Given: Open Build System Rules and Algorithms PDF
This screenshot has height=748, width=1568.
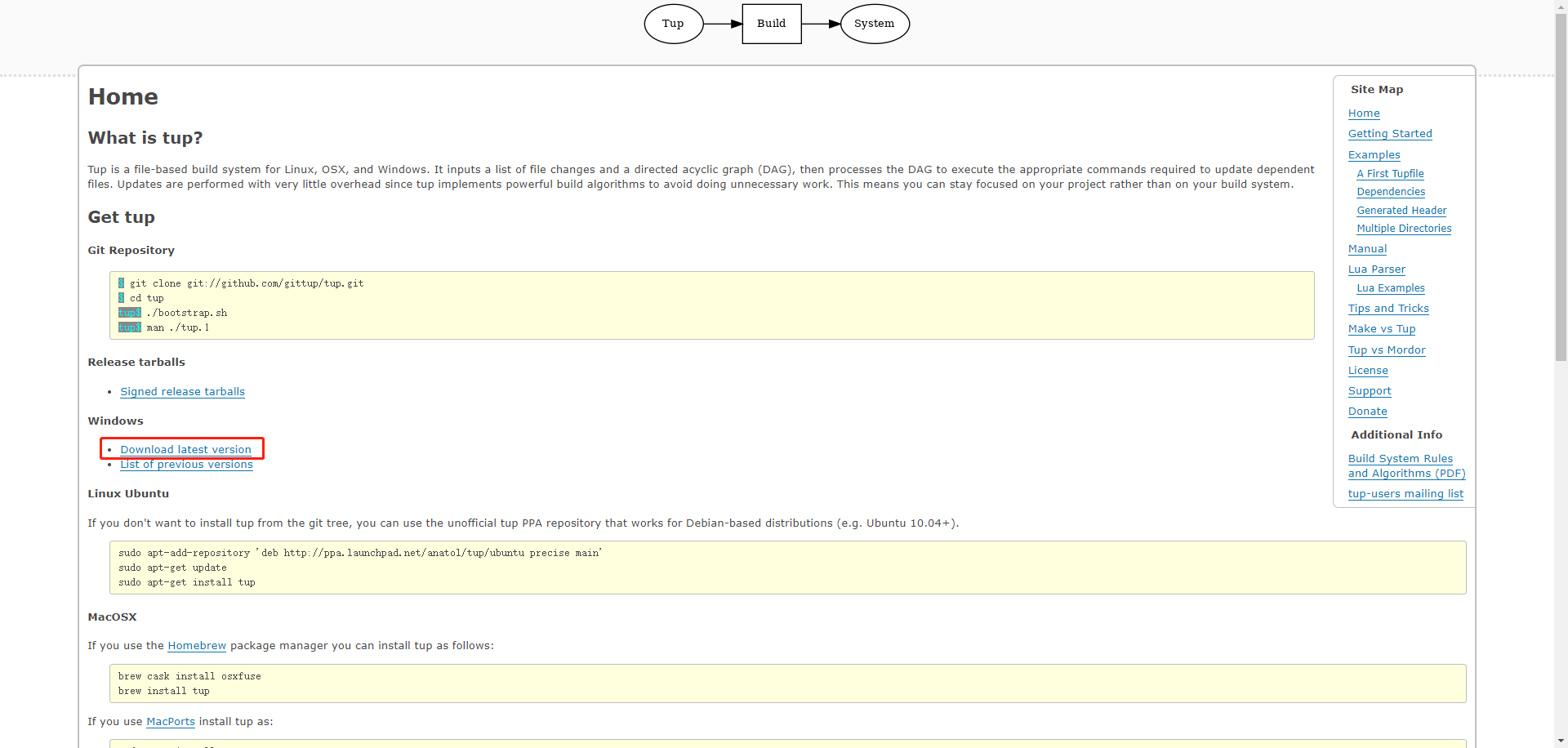Looking at the screenshot, I should 1406,466.
